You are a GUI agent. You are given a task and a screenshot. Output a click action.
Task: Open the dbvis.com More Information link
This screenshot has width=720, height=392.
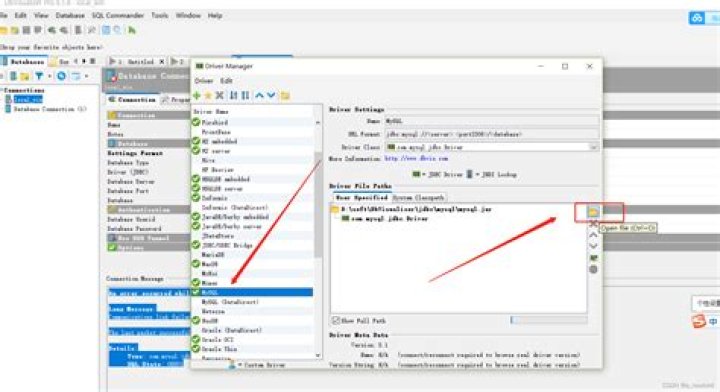point(416,158)
